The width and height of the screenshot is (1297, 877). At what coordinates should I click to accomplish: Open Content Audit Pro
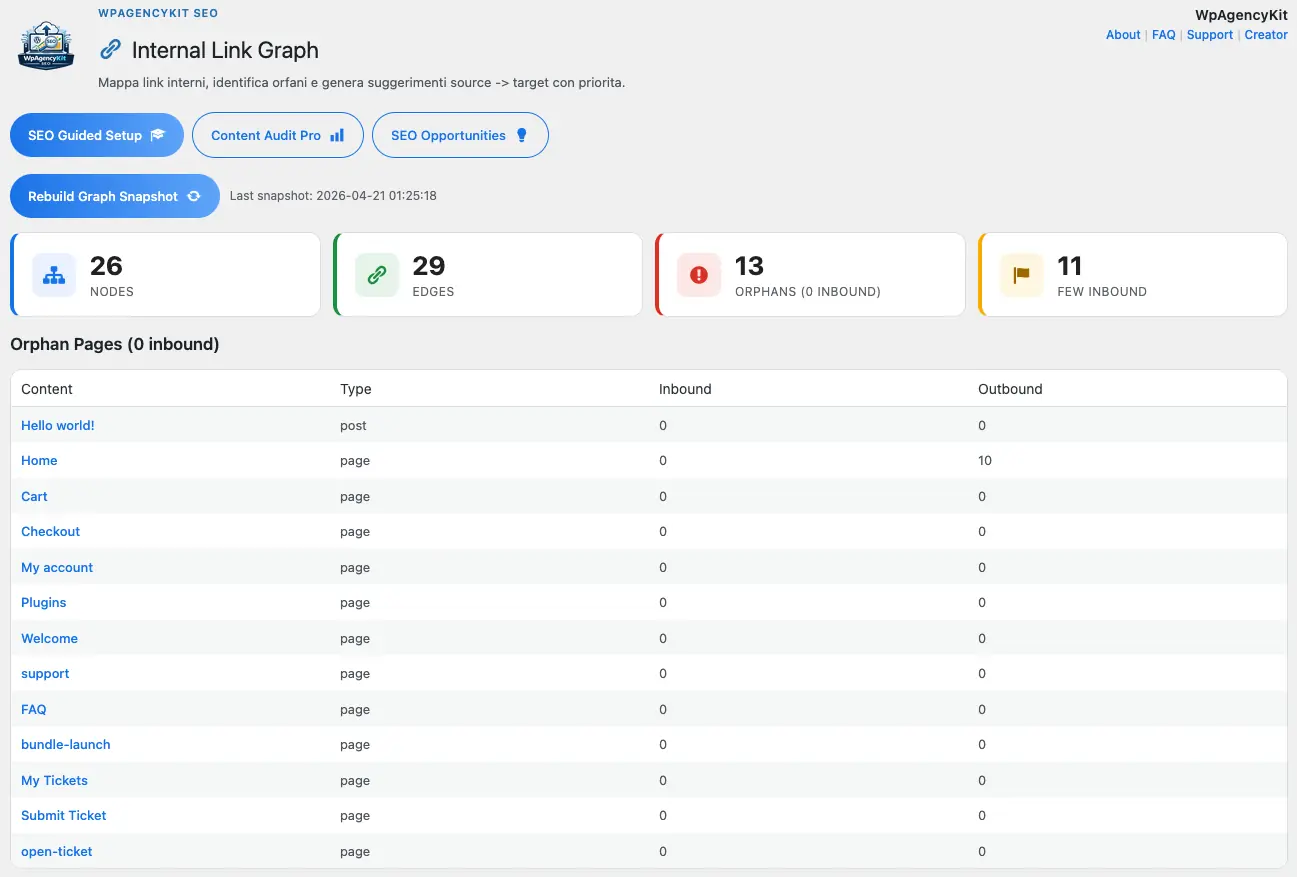coord(278,135)
